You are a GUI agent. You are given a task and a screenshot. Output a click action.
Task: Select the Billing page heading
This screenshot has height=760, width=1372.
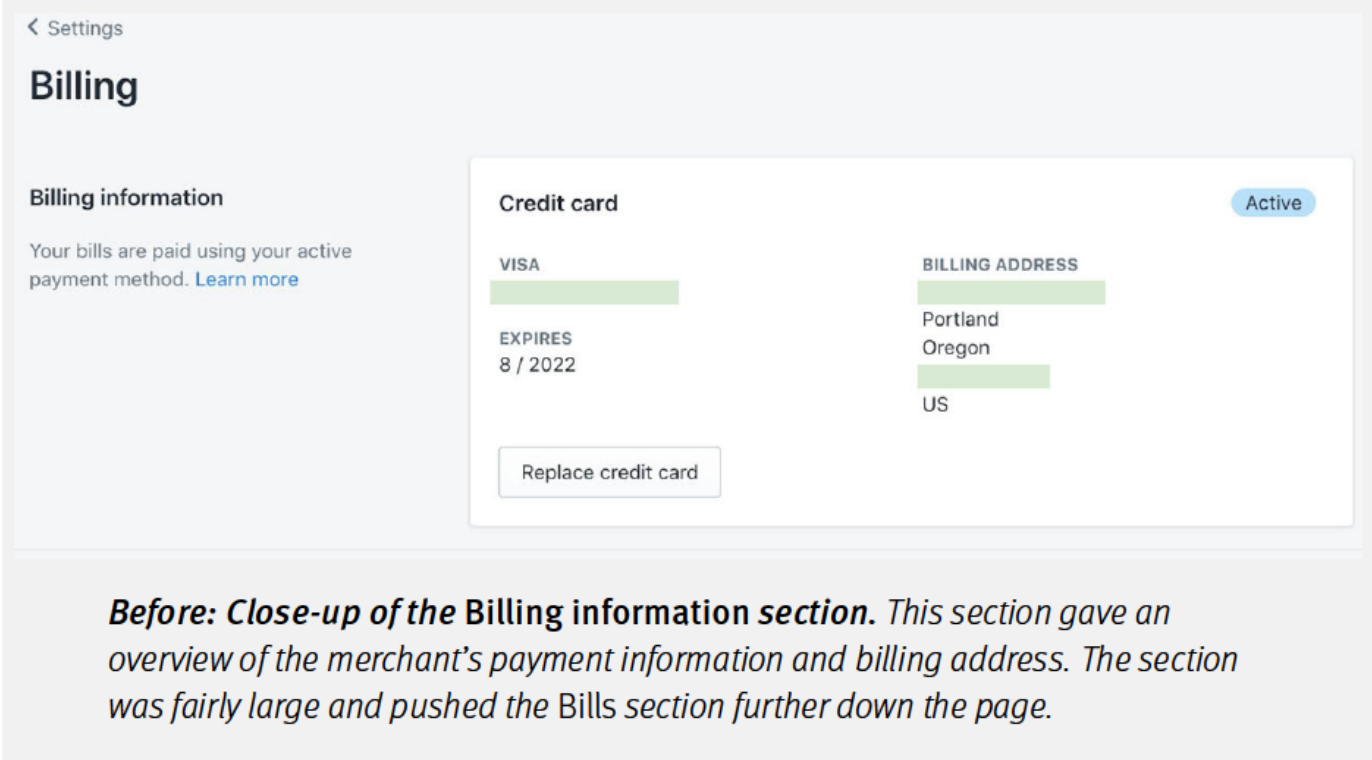pos(84,87)
